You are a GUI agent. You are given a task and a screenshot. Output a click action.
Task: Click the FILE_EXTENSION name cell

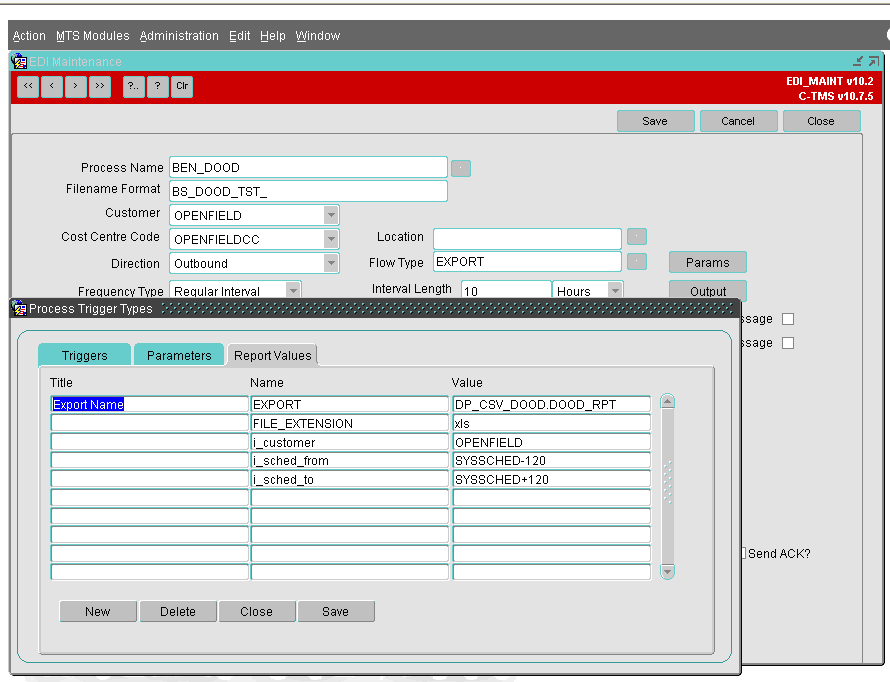[350, 423]
